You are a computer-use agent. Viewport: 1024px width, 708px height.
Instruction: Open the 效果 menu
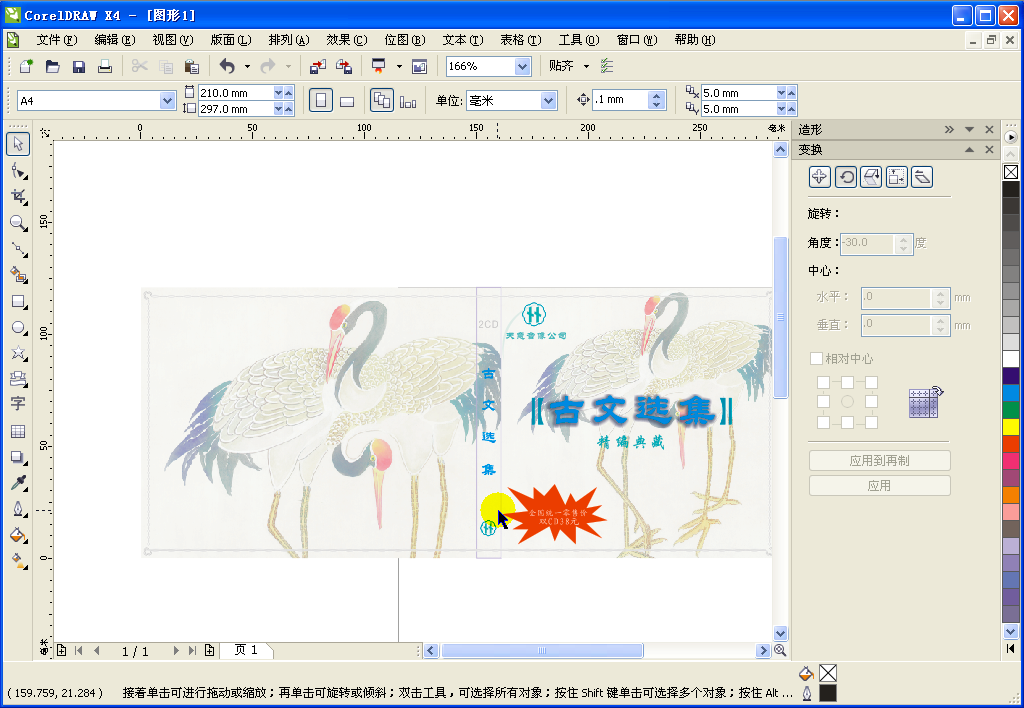pyautogui.click(x=347, y=40)
